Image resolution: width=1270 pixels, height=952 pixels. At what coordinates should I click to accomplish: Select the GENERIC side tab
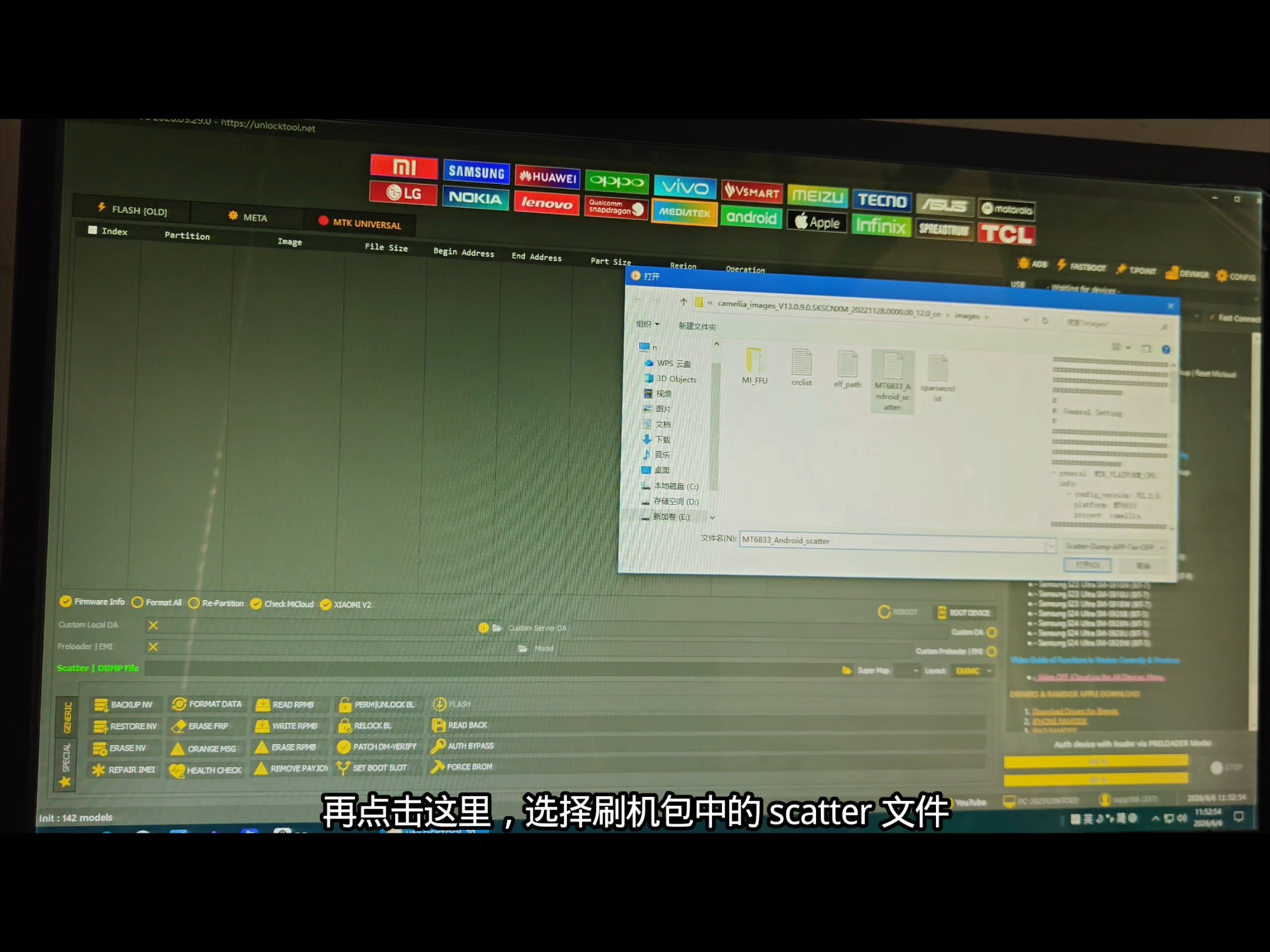coord(67,717)
